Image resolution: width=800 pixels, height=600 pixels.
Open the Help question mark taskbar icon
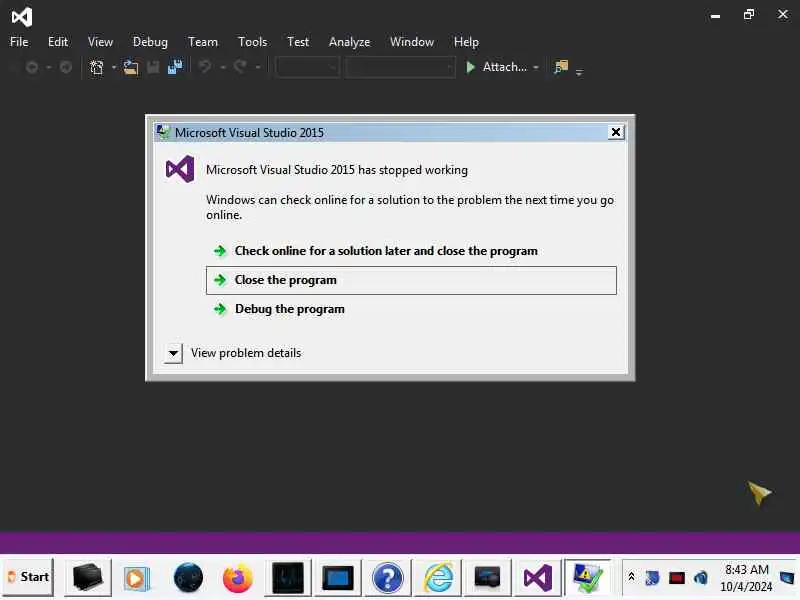388,578
